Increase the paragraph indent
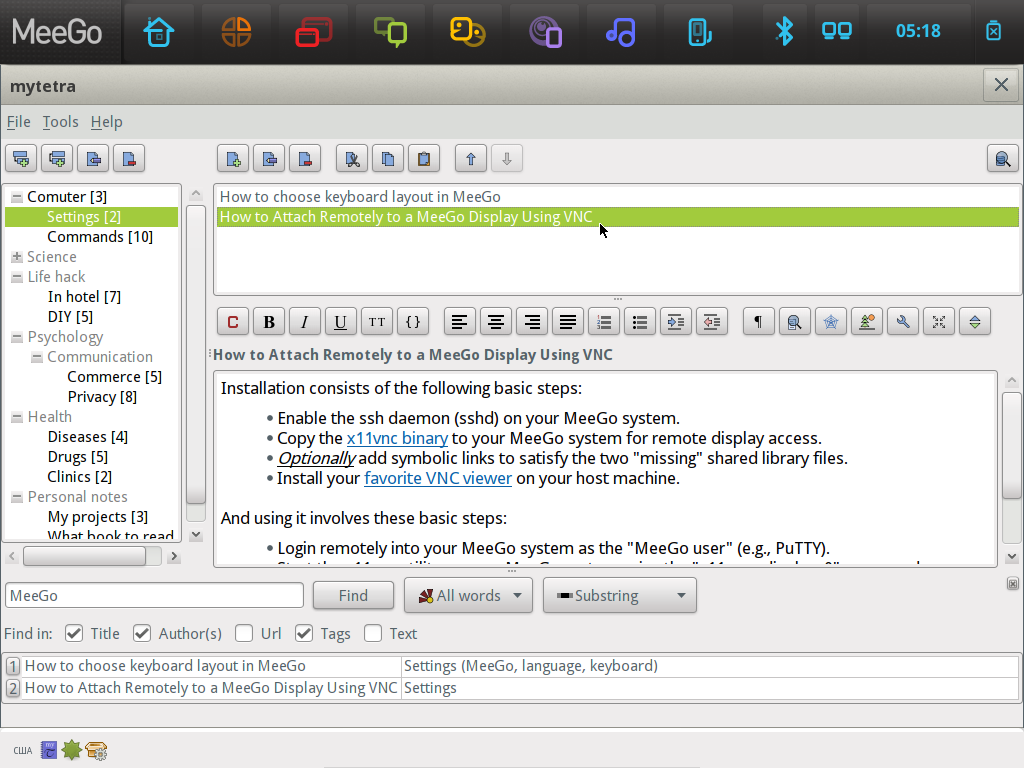The image size is (1024, 768). [676, 321]
